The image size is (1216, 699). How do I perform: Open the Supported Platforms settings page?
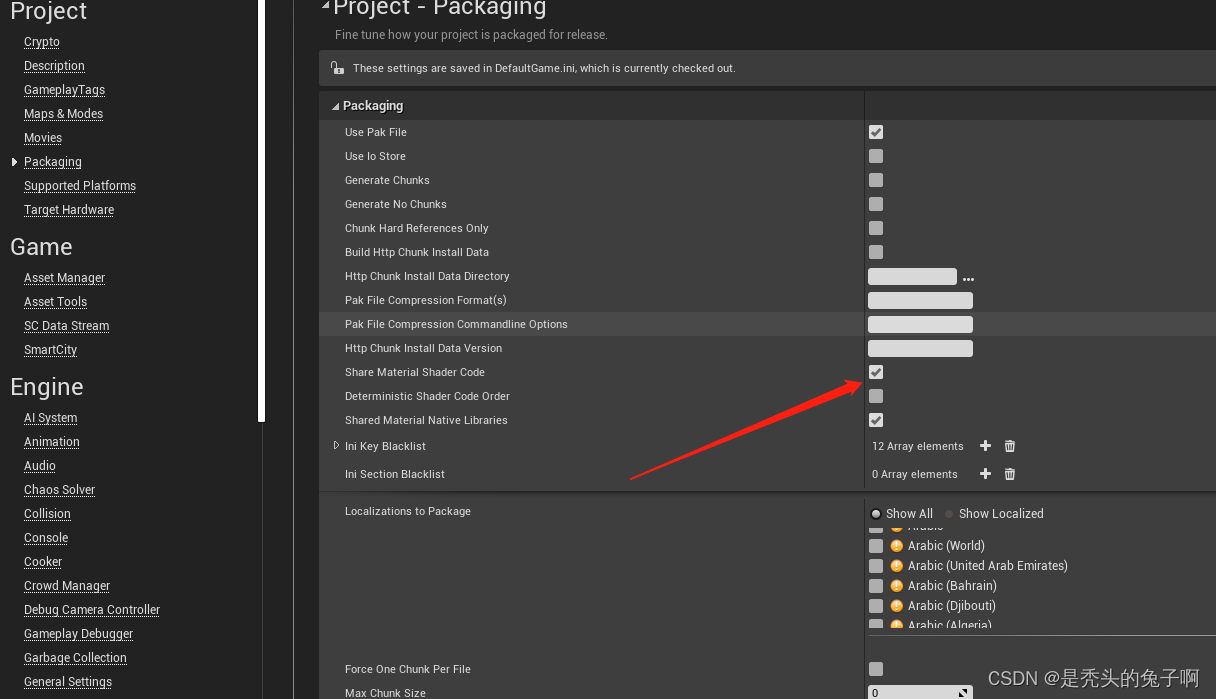tap(80, 186)
